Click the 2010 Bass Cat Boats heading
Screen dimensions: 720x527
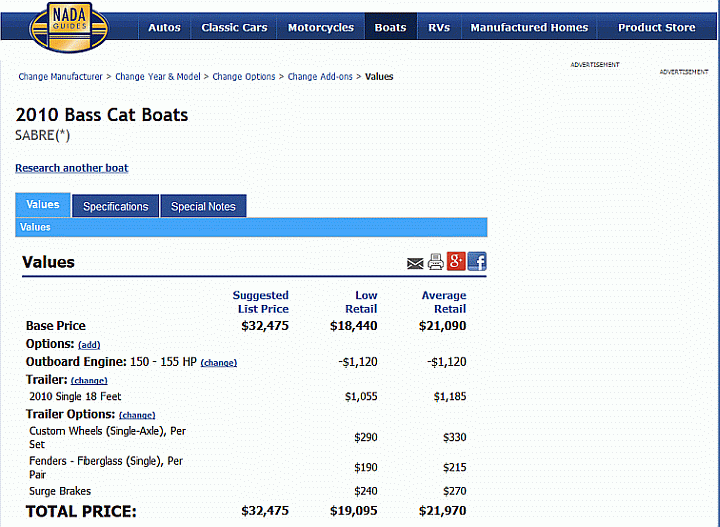pos(102,115)
